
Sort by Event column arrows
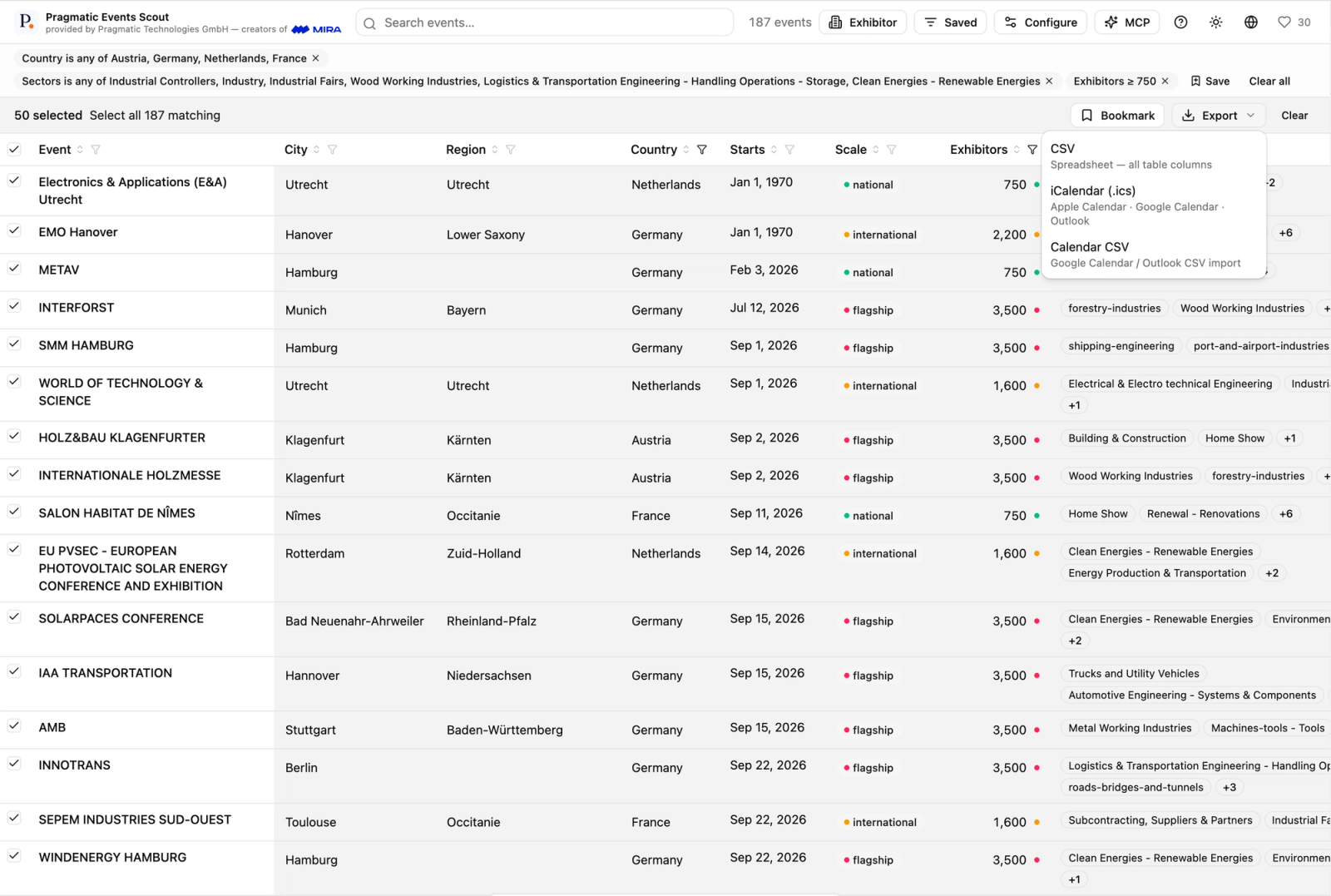tap(80, 150)
